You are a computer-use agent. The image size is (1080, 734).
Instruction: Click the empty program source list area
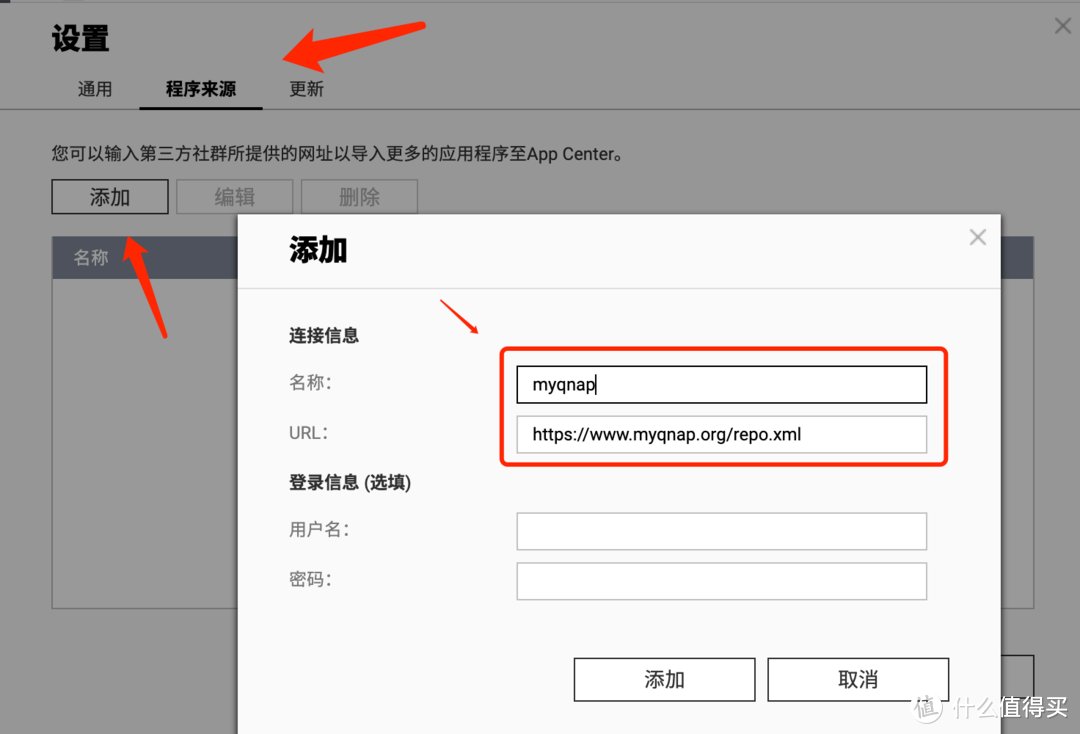click(145, 443)
